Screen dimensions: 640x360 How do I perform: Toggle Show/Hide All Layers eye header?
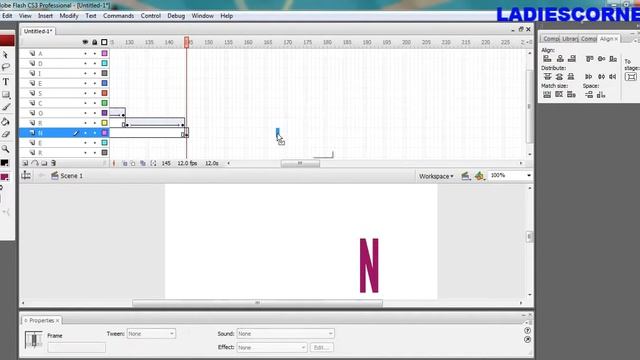tap(85, 42)
